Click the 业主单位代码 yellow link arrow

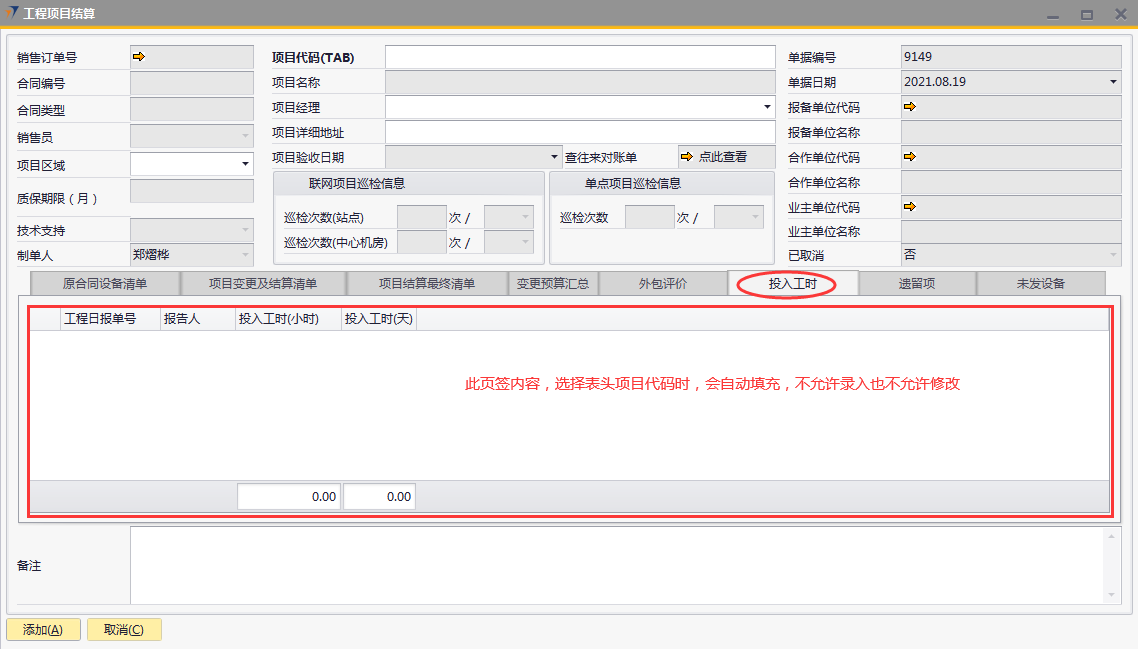coord(910,207)
